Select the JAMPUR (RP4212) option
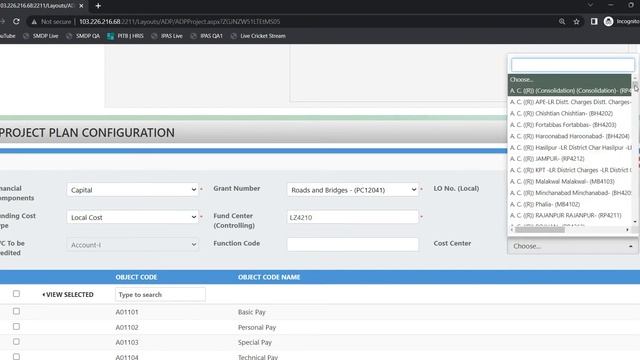The height and width of the screenshot is (360, 640). coord(569,159)
